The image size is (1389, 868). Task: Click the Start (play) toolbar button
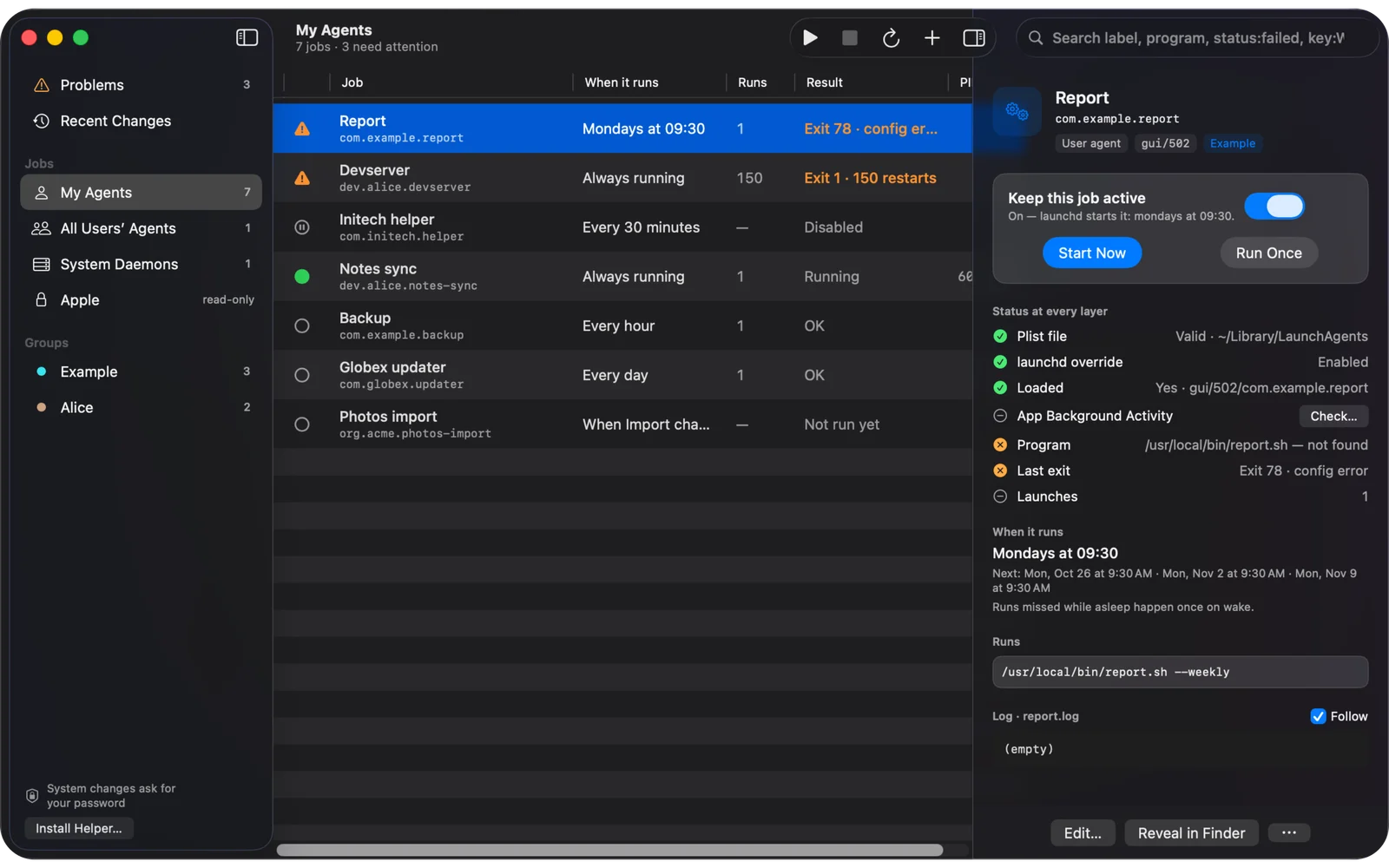pyautogui.click(x=810, y=37)
